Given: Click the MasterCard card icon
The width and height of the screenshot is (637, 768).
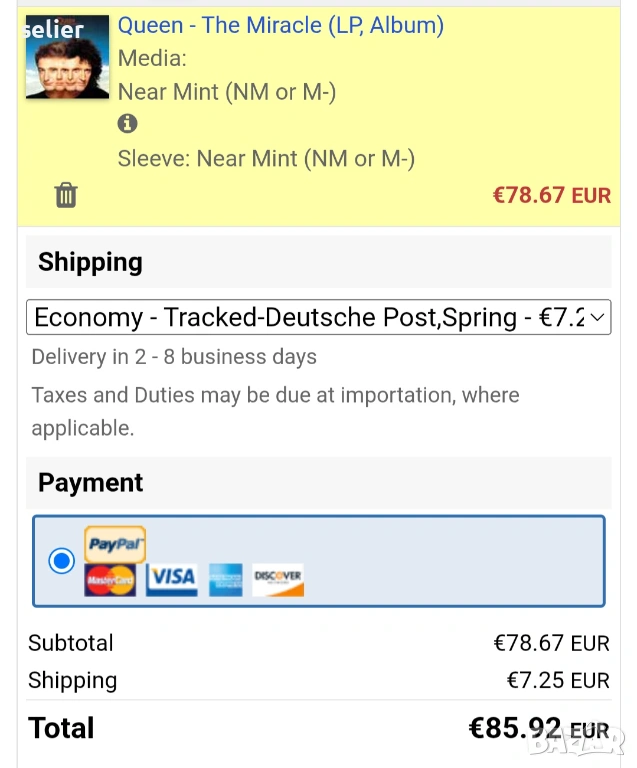Looking at the screenshot, I should tap(110, 579).
